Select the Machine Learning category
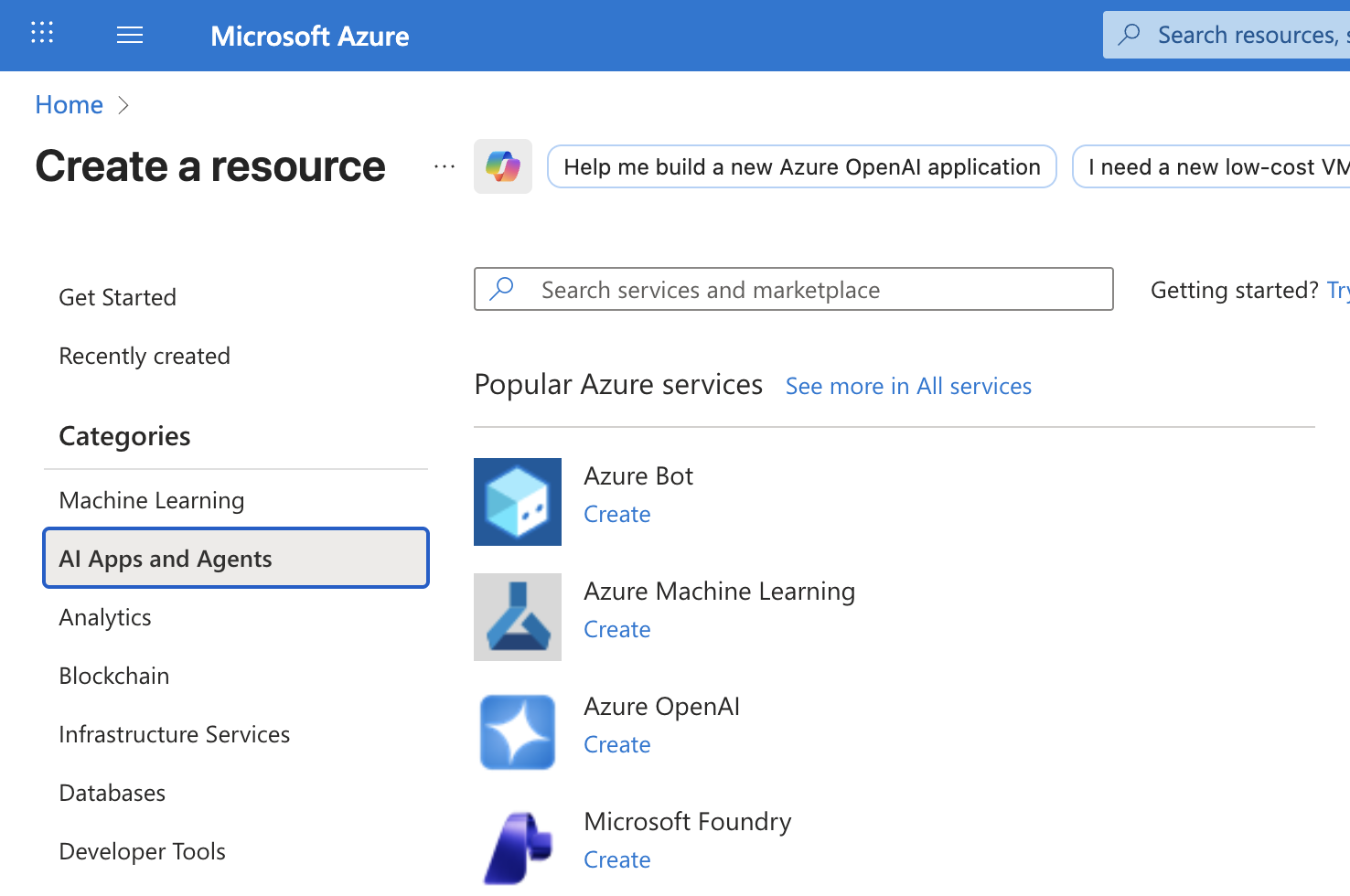The image size is (1350, 896). tap(151, 500)
